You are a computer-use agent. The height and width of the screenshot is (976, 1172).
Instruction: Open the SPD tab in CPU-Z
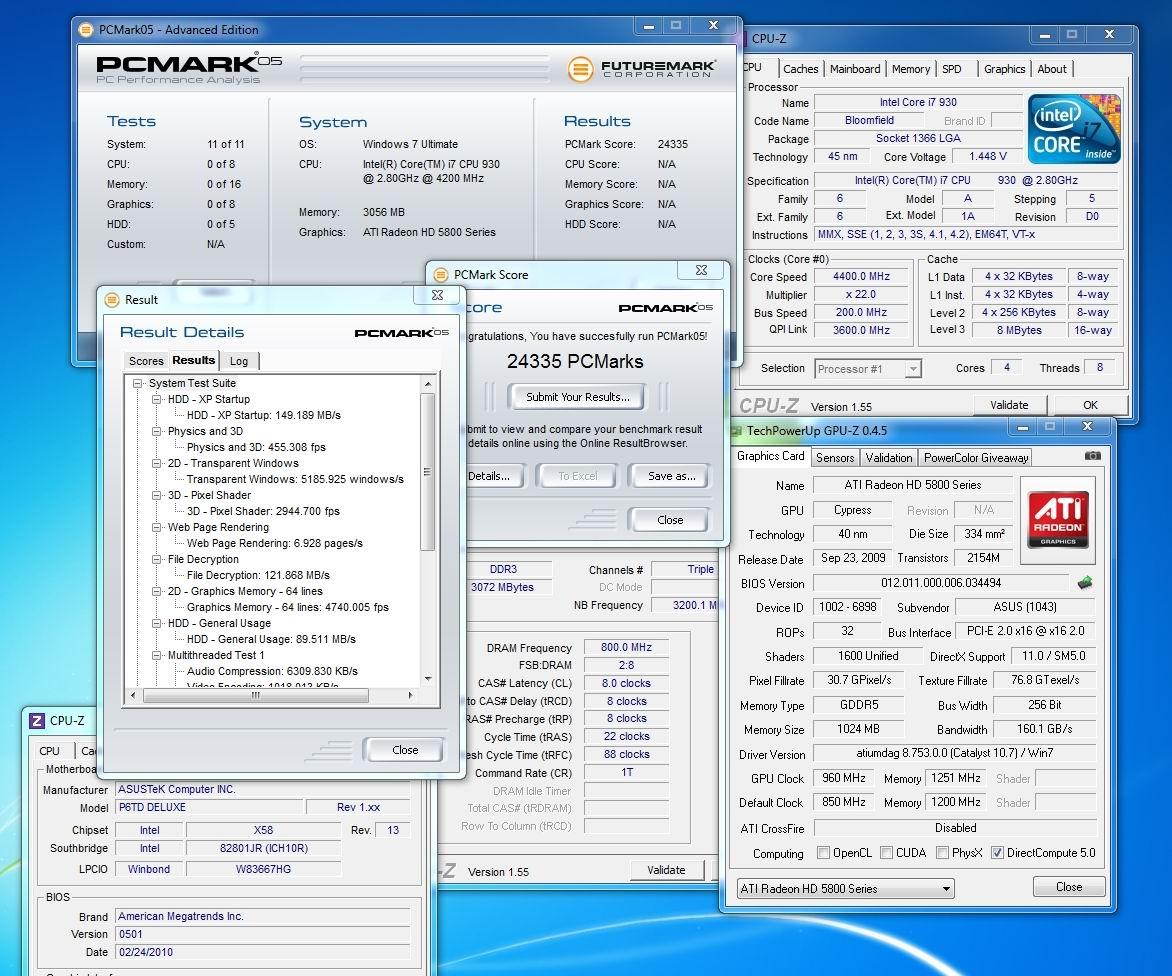pos(952,69)
